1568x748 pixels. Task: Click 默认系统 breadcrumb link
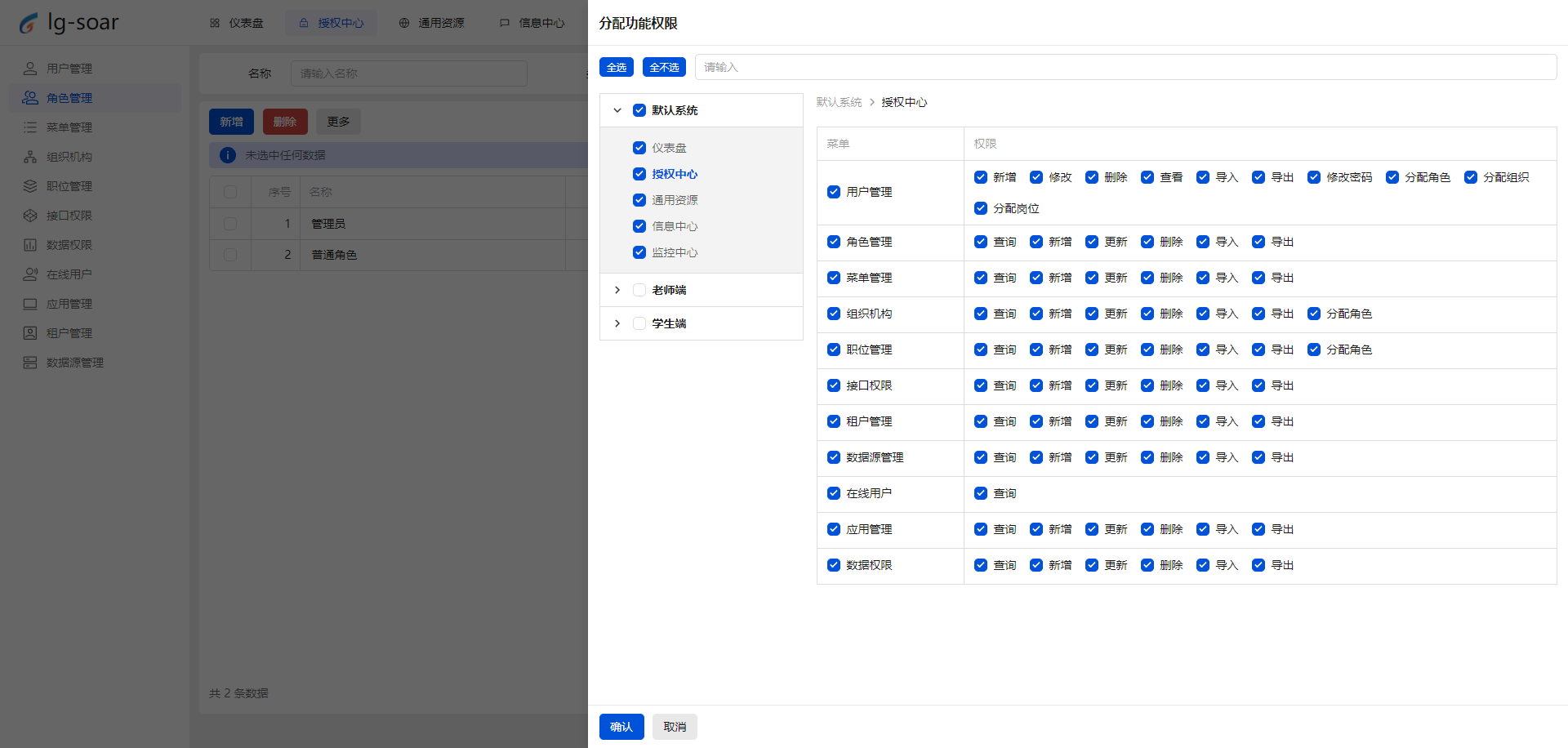point(839,102)
